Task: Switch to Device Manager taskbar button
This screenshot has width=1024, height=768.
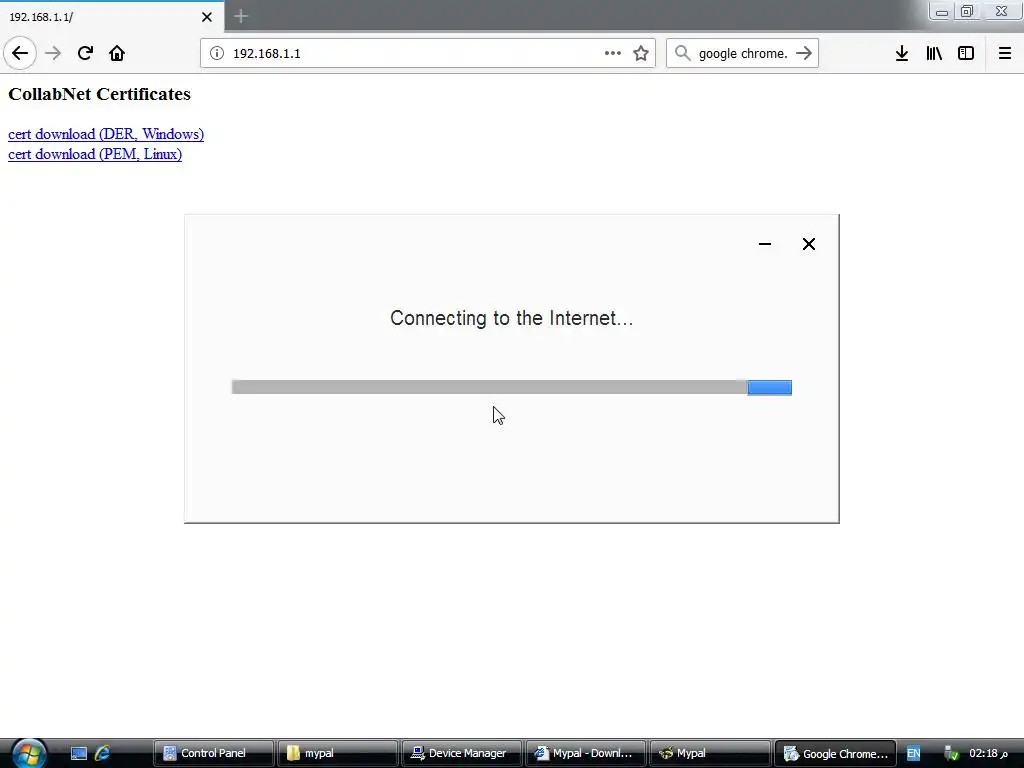Action: coord(461,753)
